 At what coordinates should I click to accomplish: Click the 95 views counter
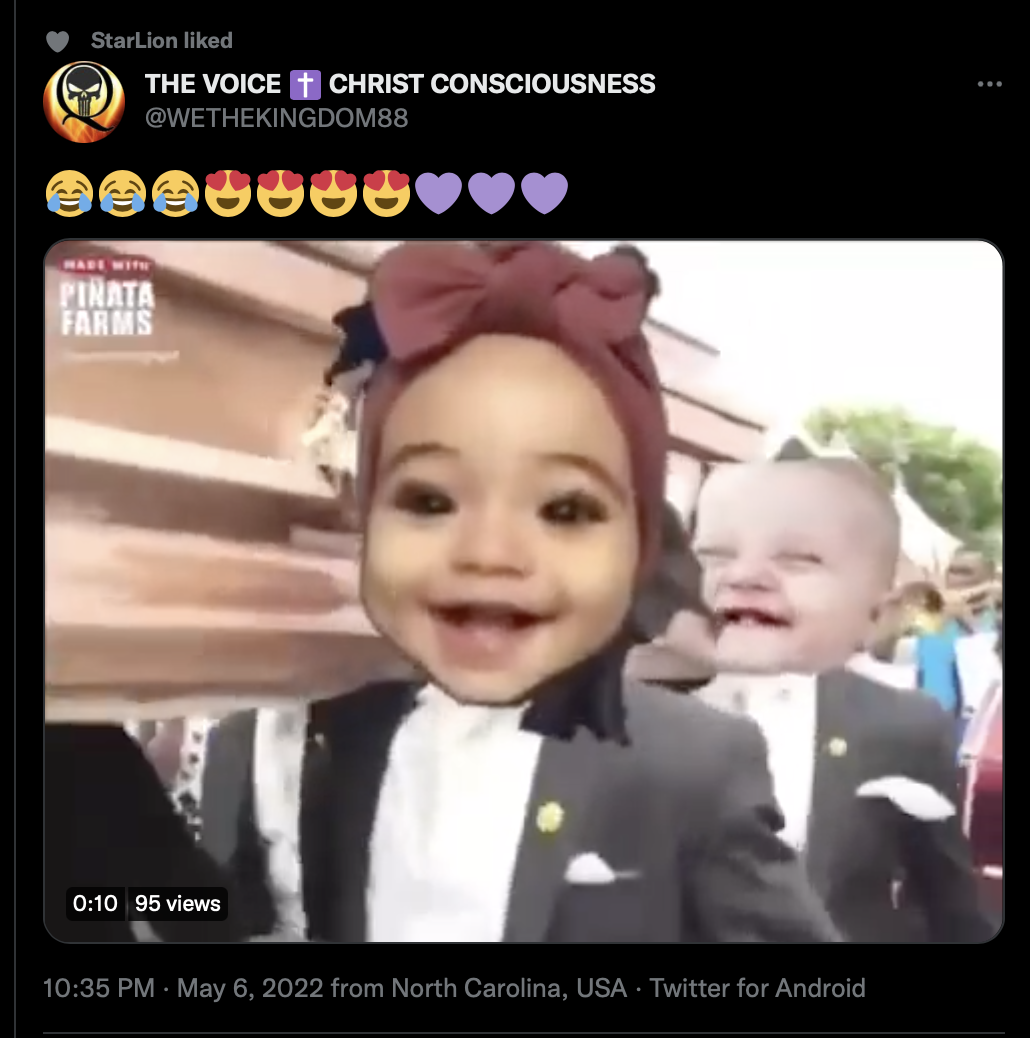coord(177,904)
